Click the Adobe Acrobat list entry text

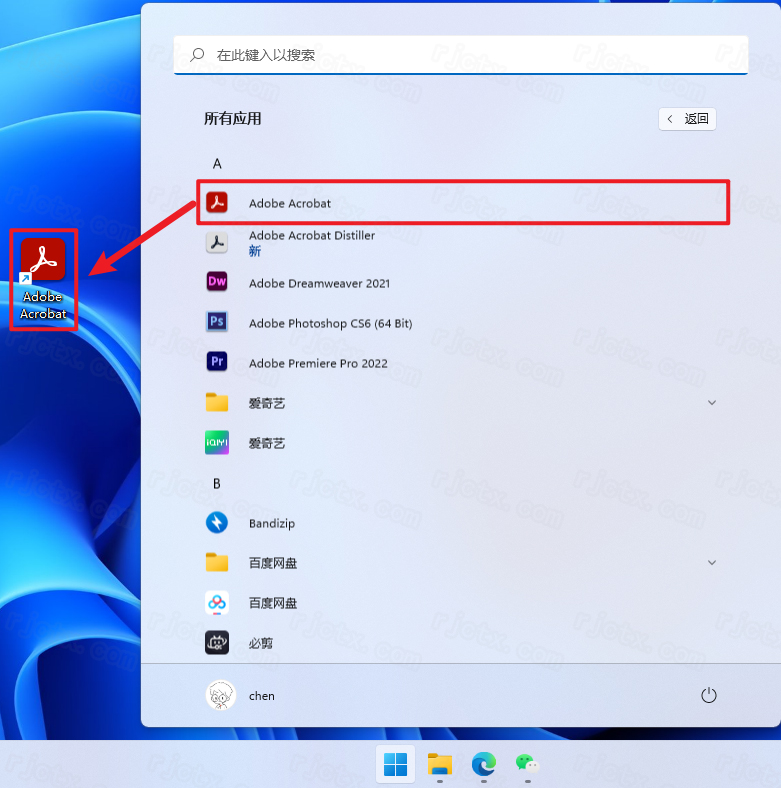(x=290, y=204)
